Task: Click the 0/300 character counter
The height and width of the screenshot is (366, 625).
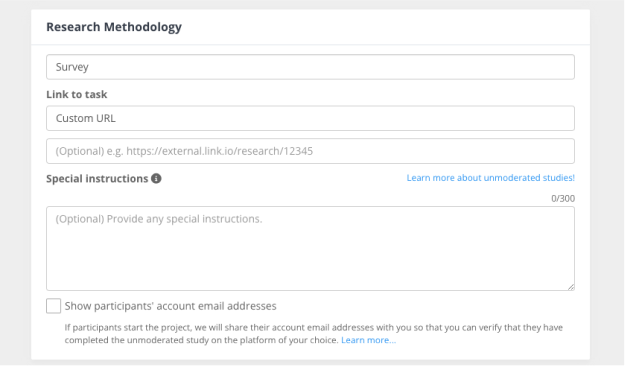Action: point(563,199)
